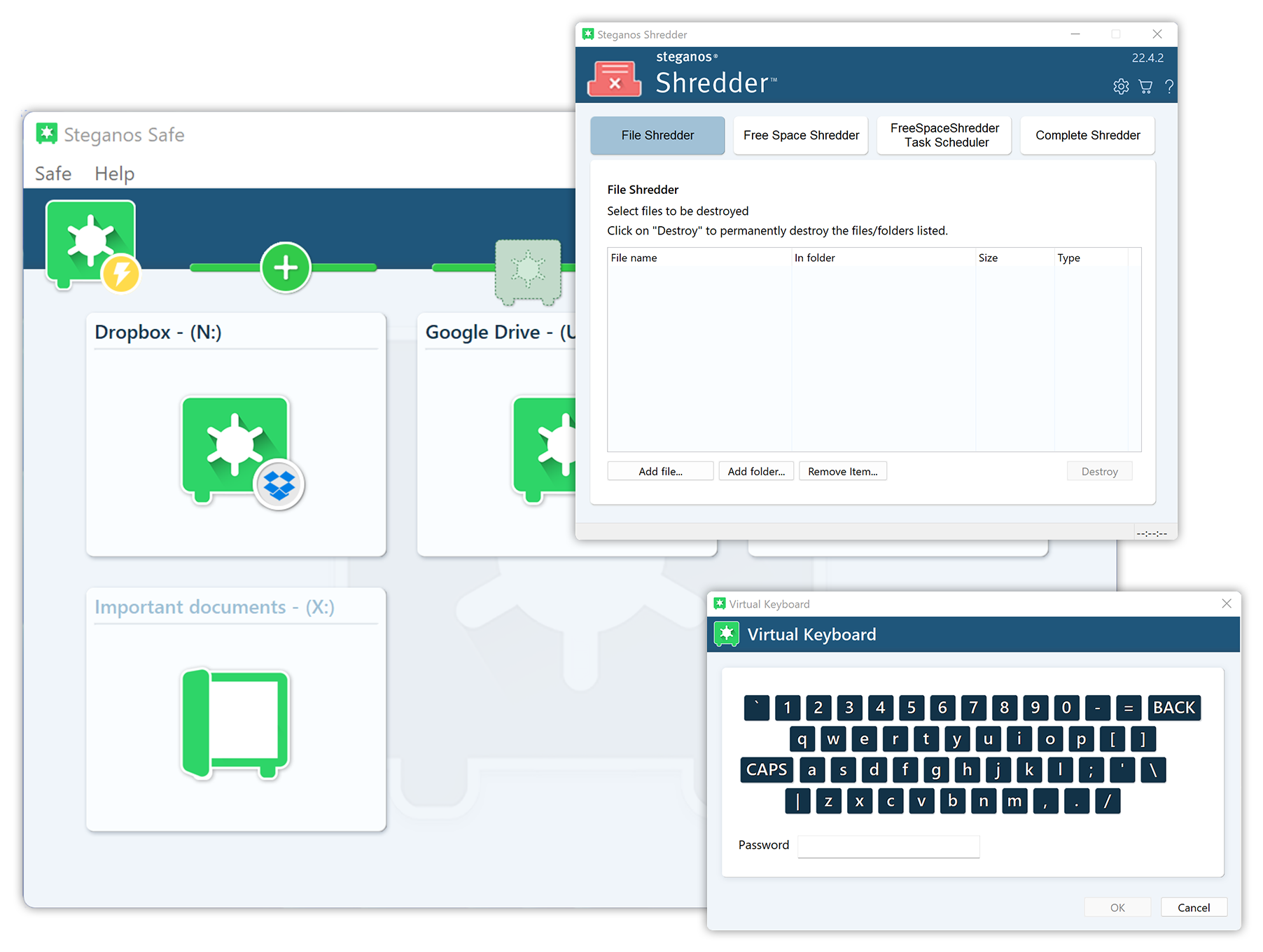Click the Dropbox logo badge on safe
This screenshot has width=1263, height=952.
[279, 484]
